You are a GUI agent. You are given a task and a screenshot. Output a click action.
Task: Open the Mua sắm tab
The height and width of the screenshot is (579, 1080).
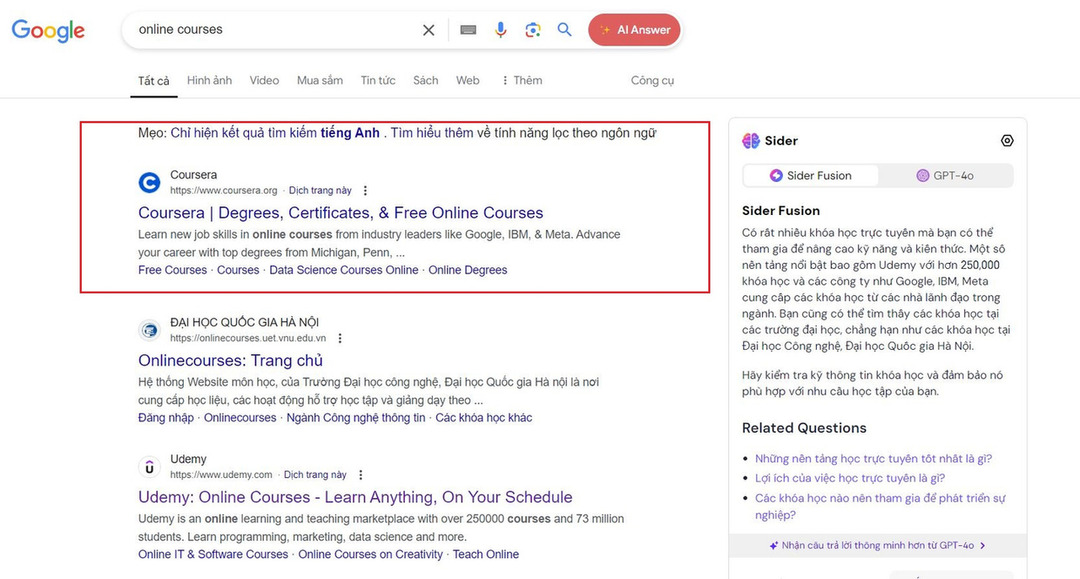click(320, 81)
